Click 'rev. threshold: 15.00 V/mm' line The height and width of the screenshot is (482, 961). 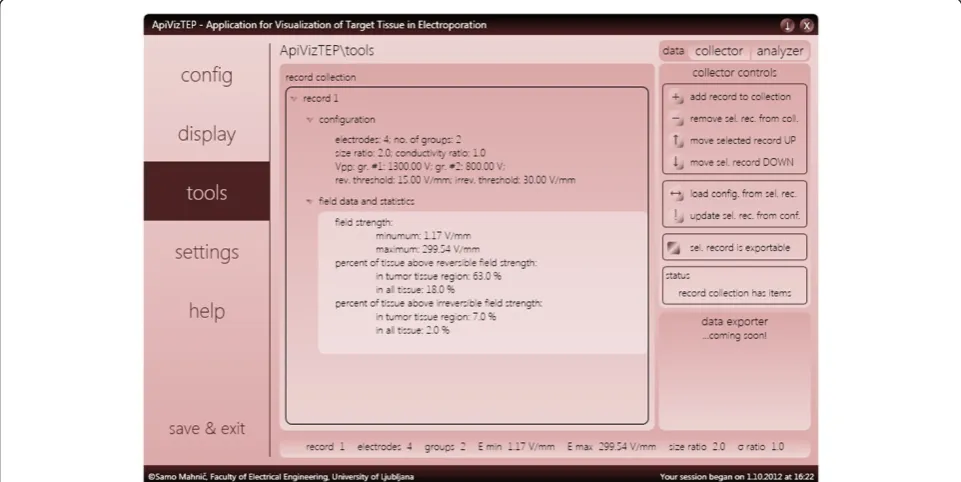coord(455,180)
